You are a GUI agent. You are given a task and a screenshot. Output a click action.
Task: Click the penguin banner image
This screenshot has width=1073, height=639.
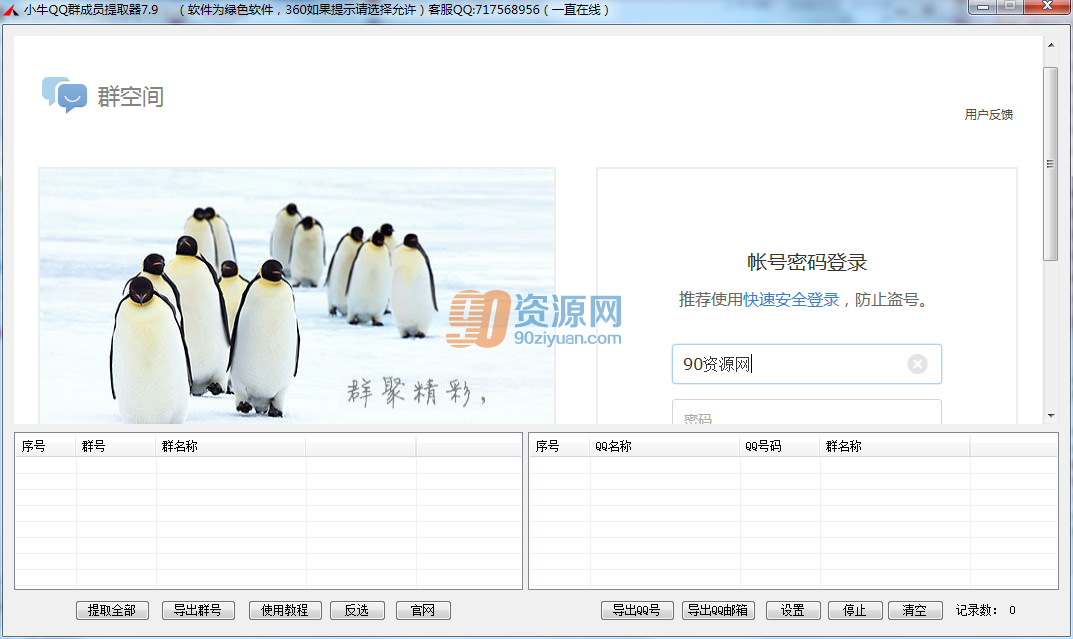coord(297,296)
